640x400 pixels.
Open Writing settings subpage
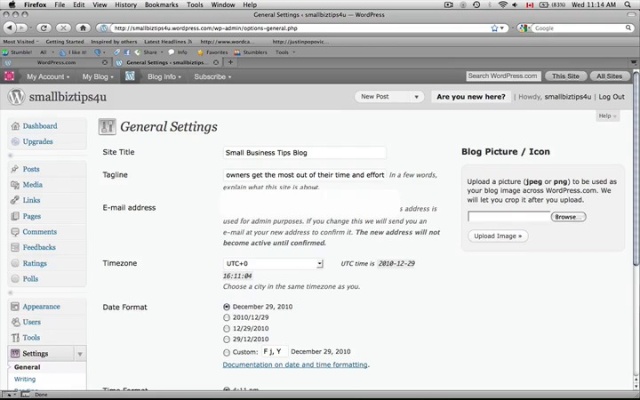pos(24,379)
